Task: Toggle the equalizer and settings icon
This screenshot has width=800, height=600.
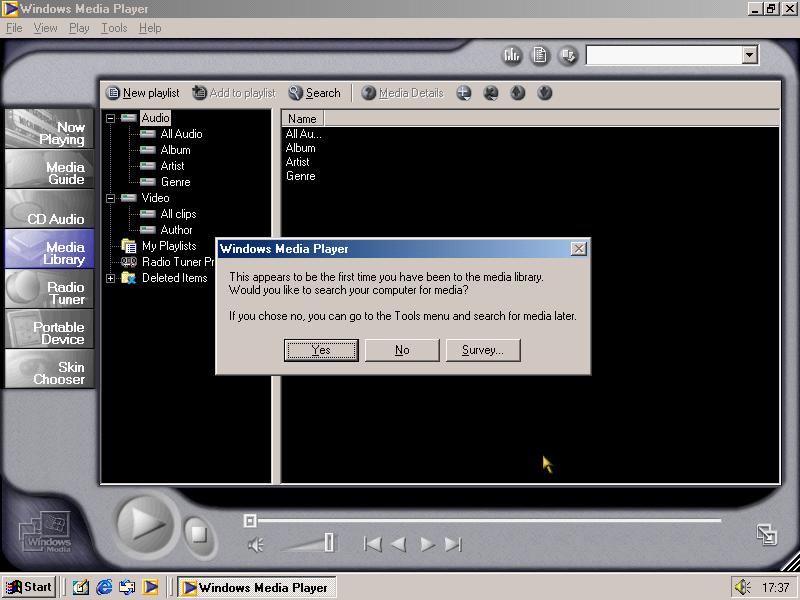Action: (512, 55)
